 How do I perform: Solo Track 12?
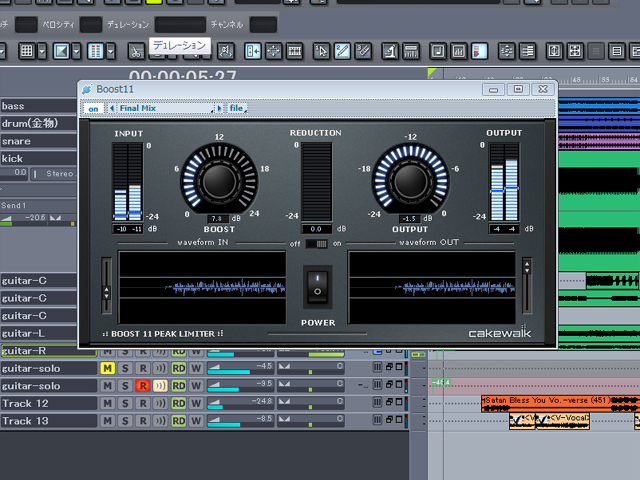tap(125, 403)
